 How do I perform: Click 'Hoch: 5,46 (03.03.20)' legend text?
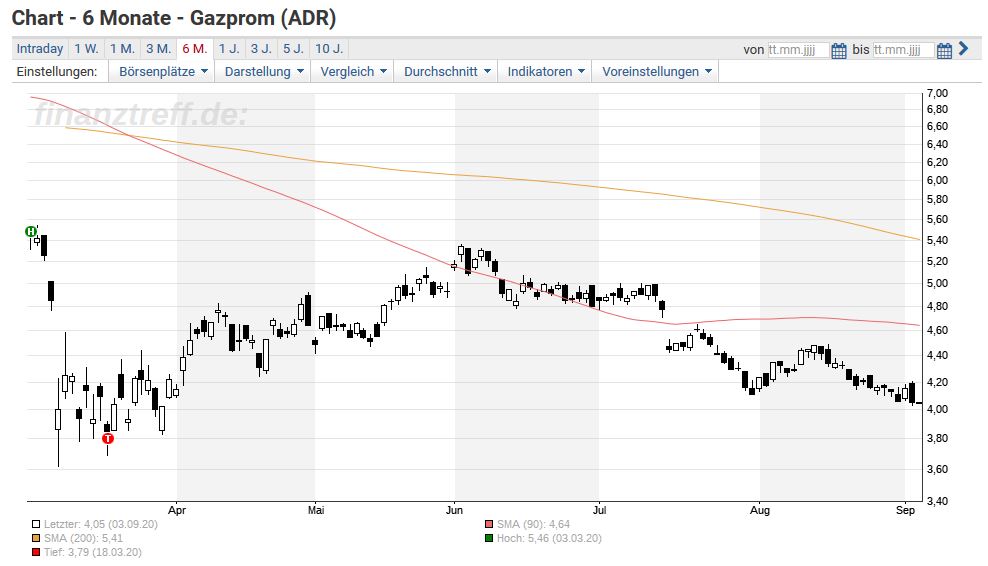coord(549,538)
